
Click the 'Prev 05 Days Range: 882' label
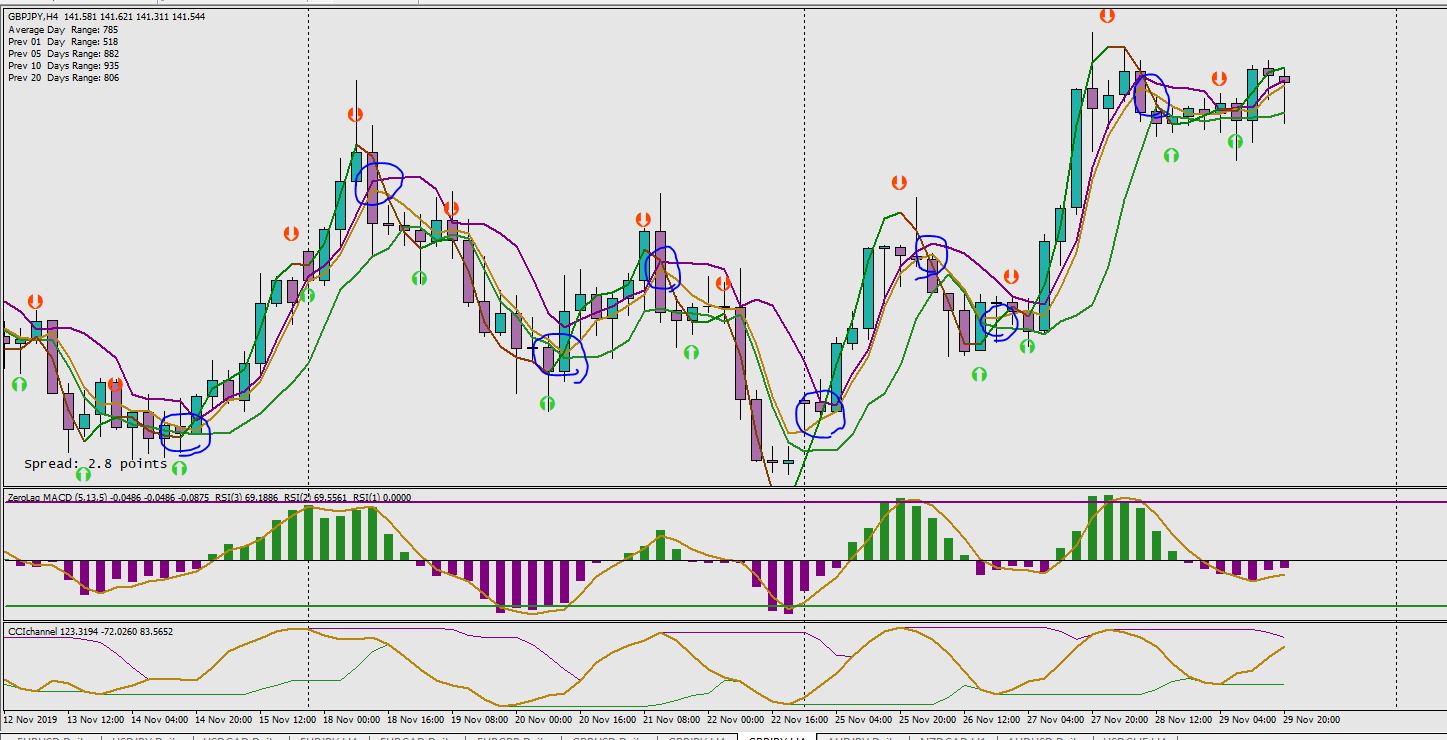(x=63, y=54)
